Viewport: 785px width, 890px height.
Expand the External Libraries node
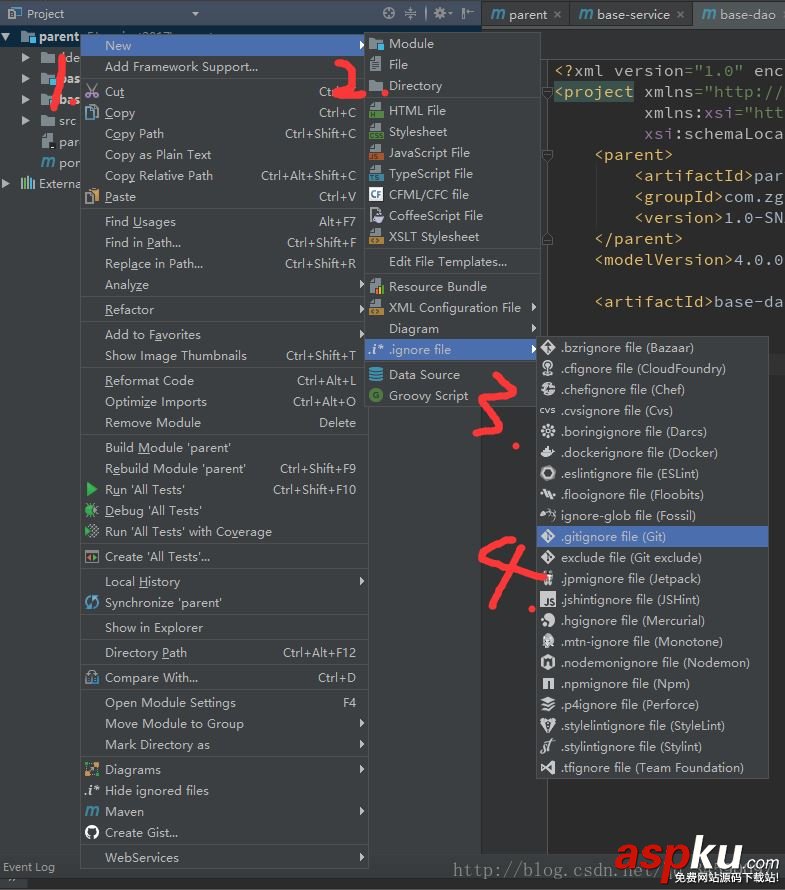(x=6, y=183)
